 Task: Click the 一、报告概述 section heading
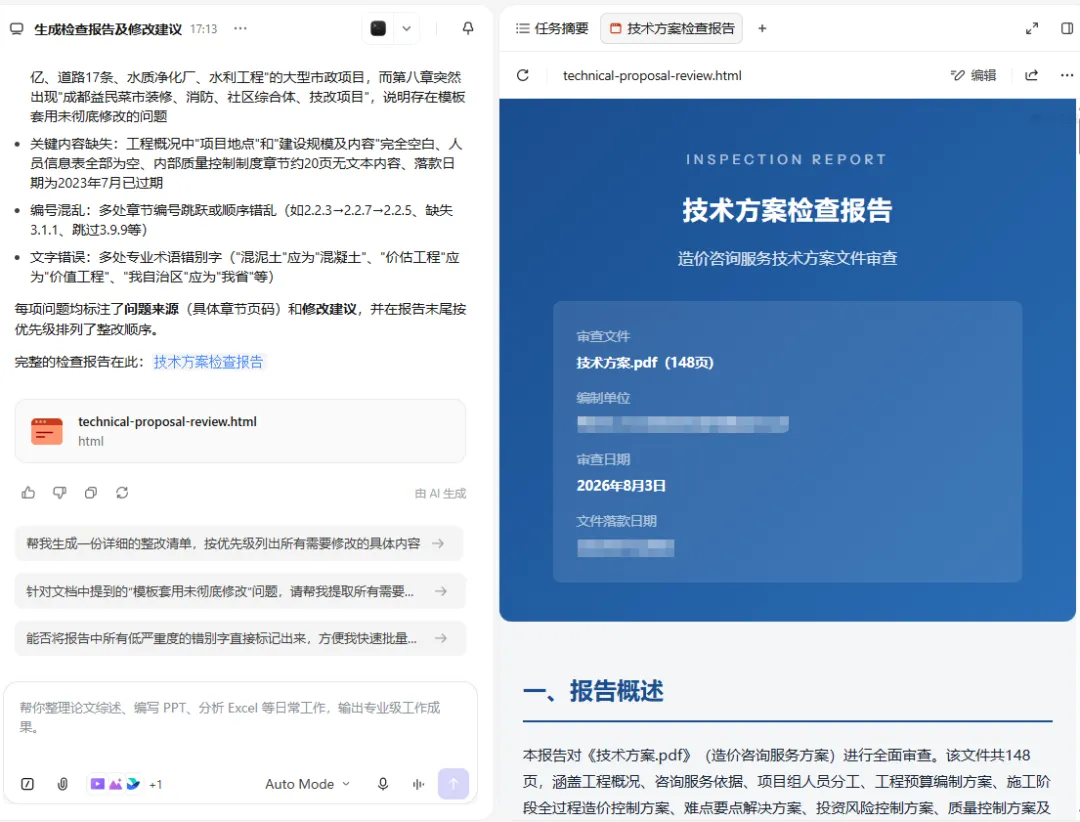[593, 690]
